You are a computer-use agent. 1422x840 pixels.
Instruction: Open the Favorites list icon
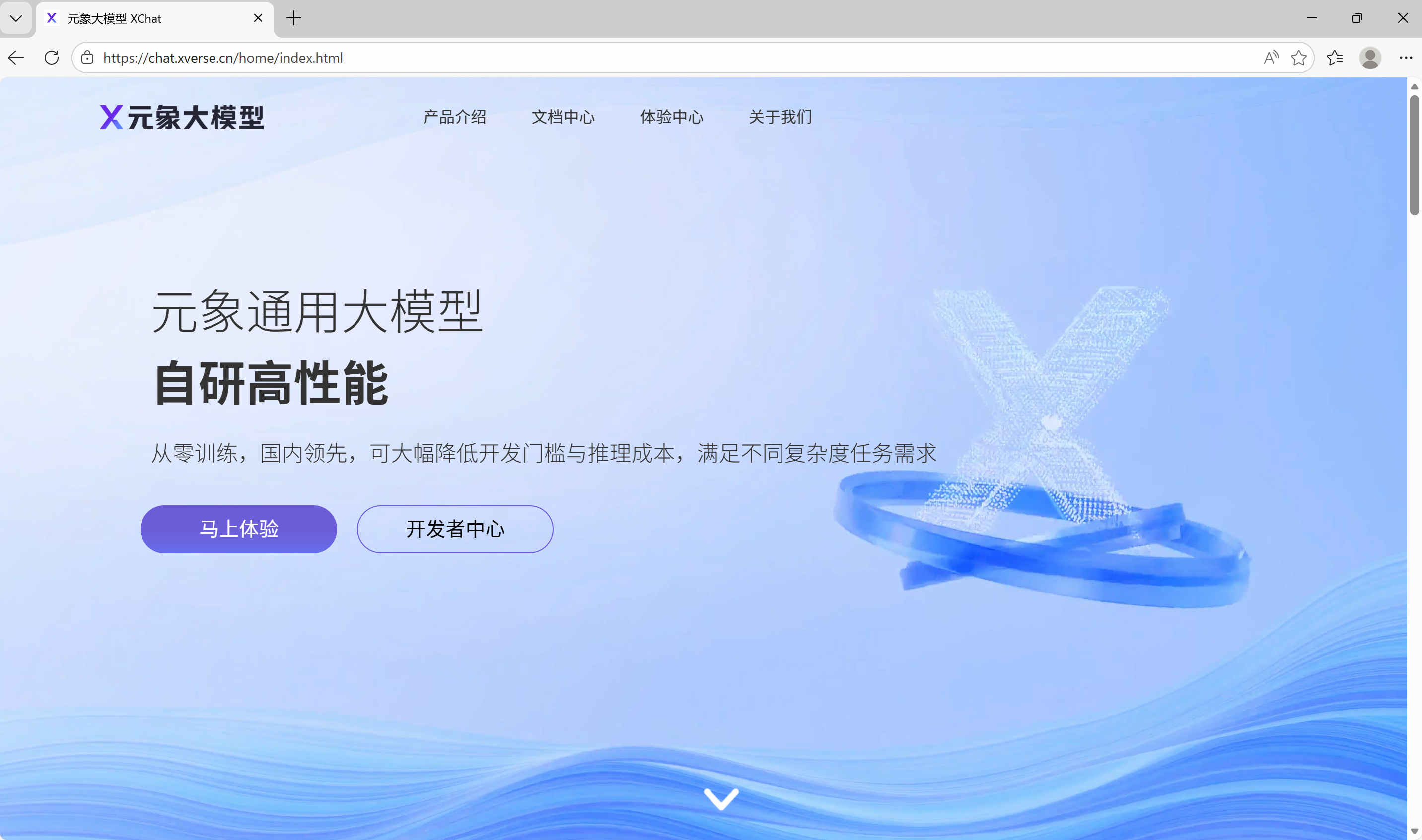coord(1334,57)
